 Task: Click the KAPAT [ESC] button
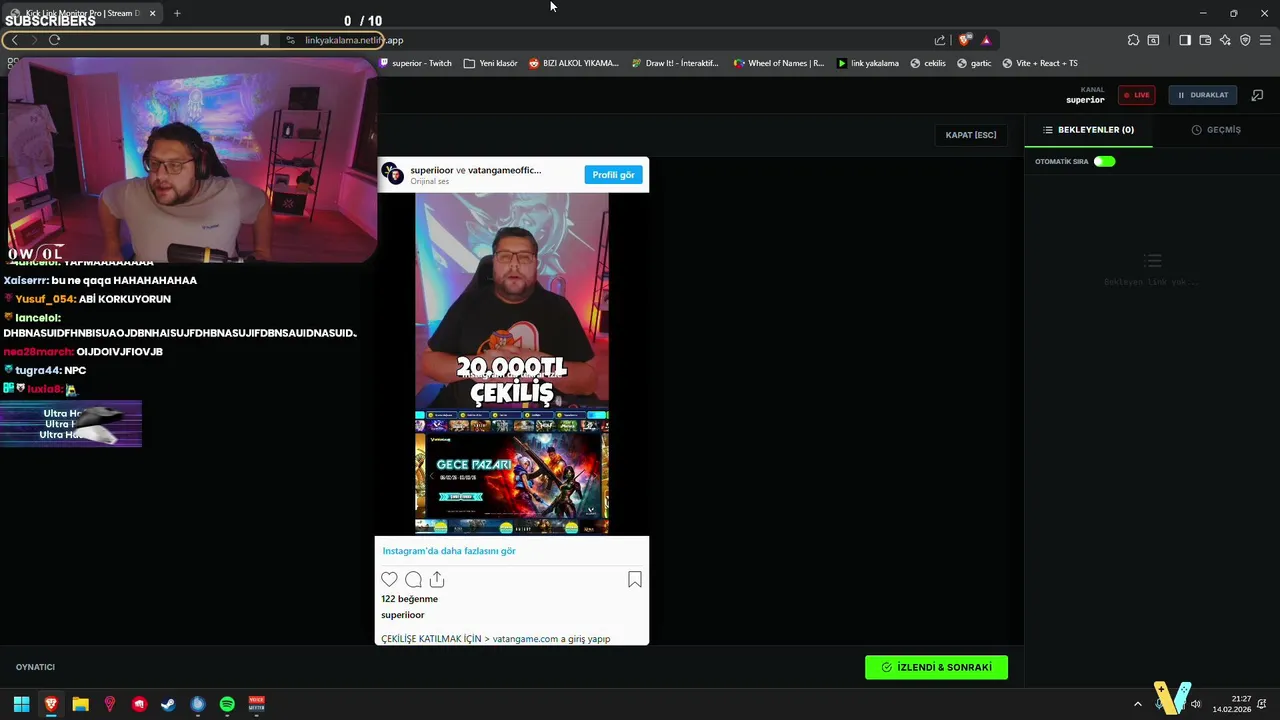[x=971, y=135]
